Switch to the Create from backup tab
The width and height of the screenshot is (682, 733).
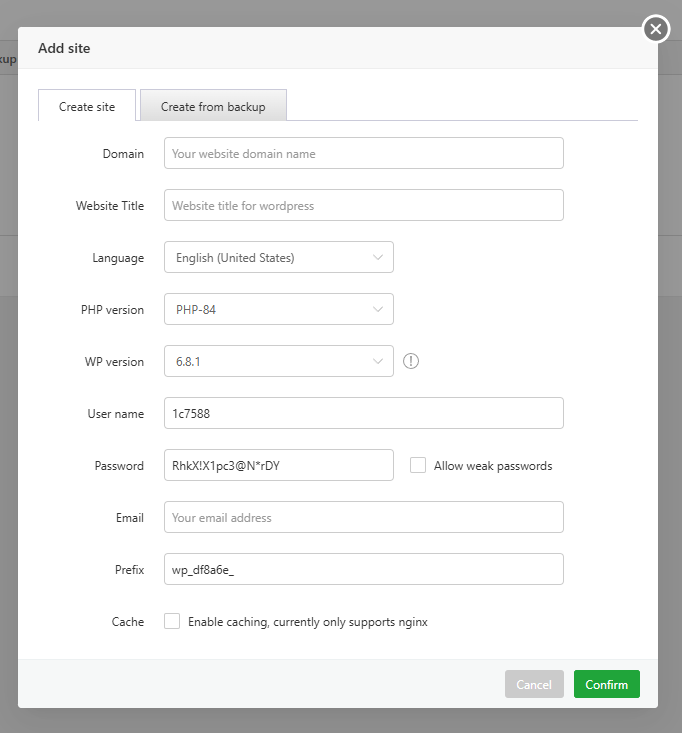(213, 106)
